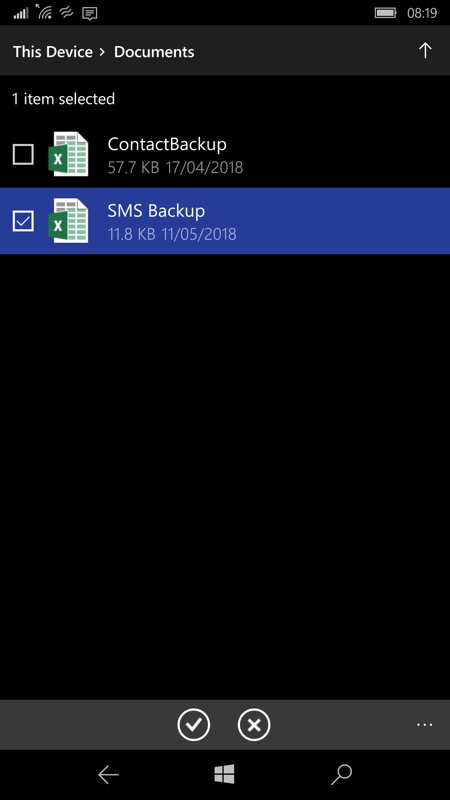
Task: Cancel selection with the X icon
Action: click(x=254, y=724)
